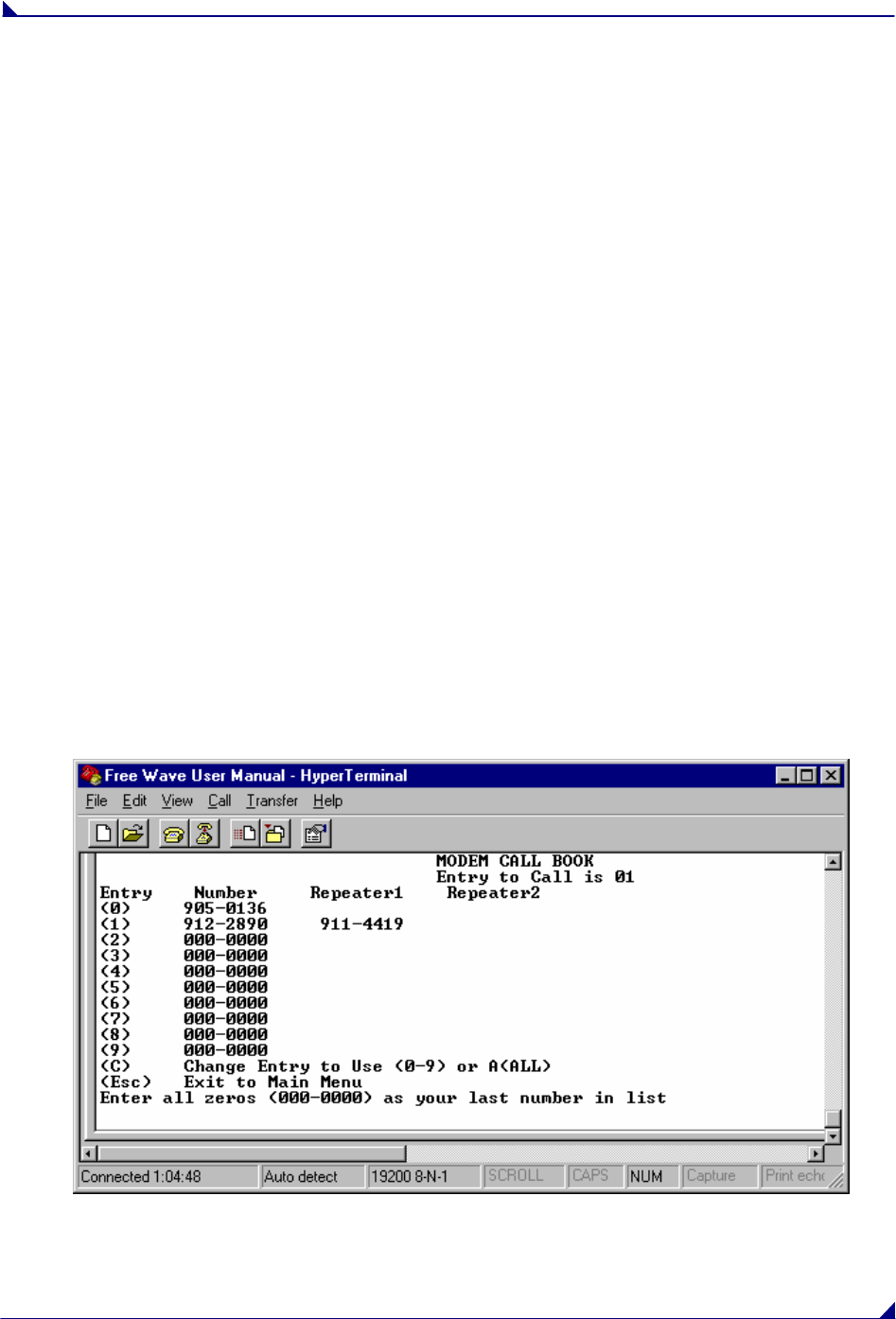Click the number 912-2890 in entry 1
The image size is (896, 1319).
(x=225, y=924)
